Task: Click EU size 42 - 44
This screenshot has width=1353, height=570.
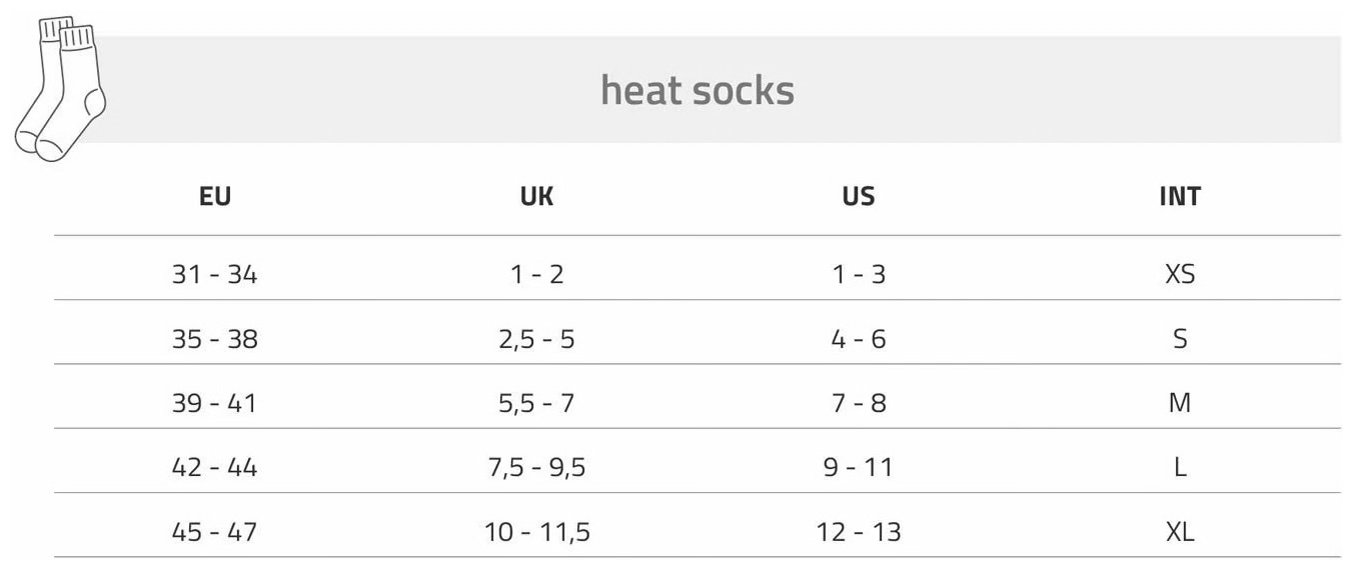Action: (x=215, y=467)
